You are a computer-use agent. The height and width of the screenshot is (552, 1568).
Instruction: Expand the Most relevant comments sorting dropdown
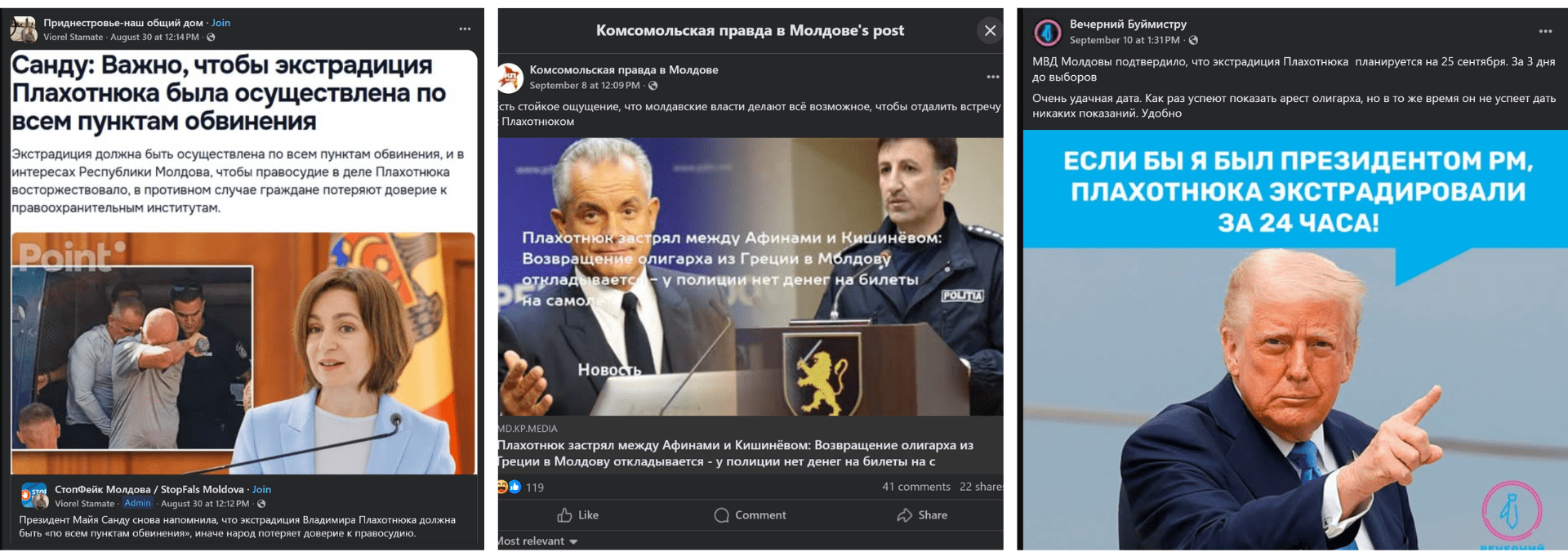537,541
